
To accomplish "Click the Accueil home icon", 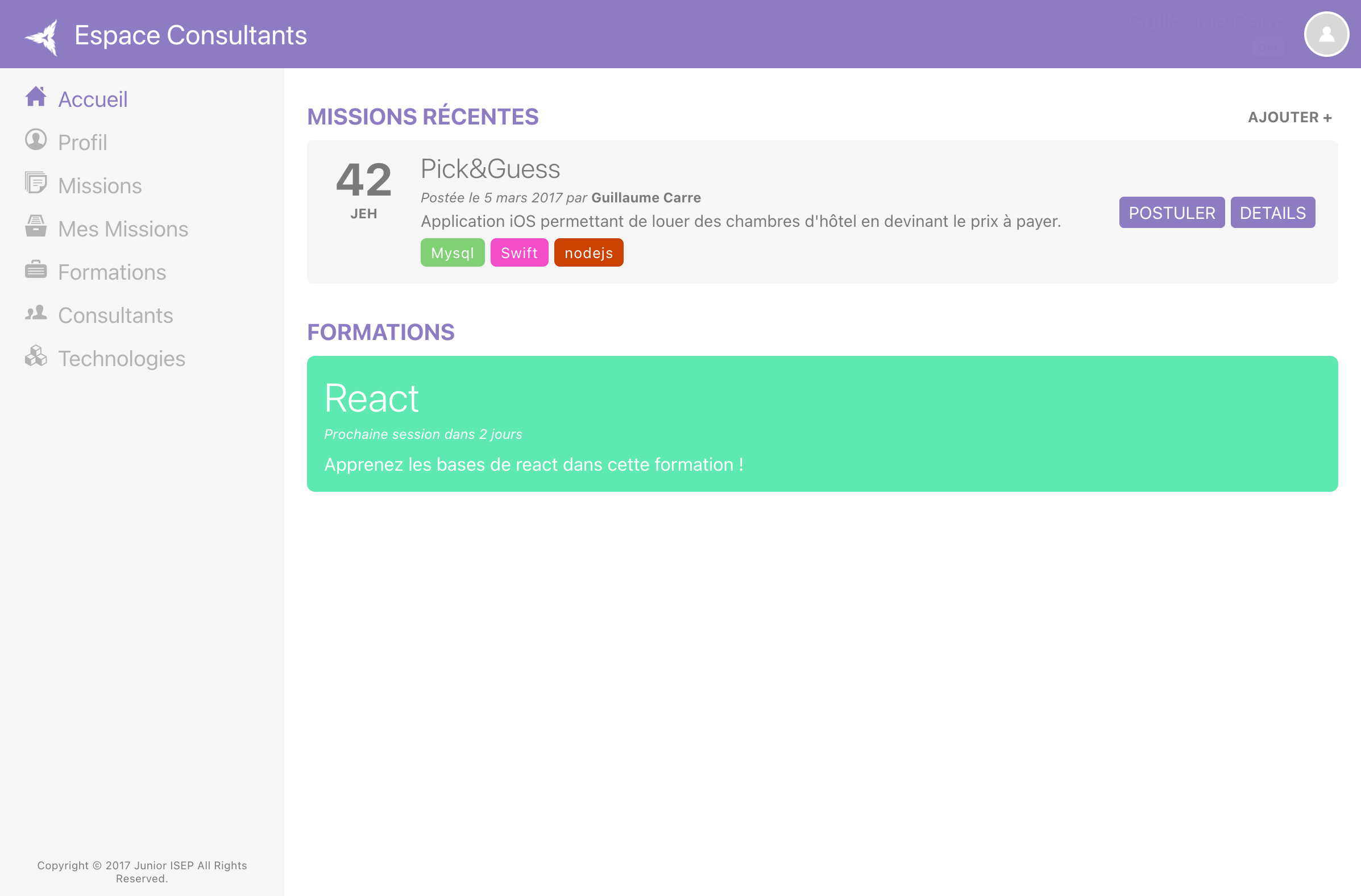I will [x=35, y=97].
